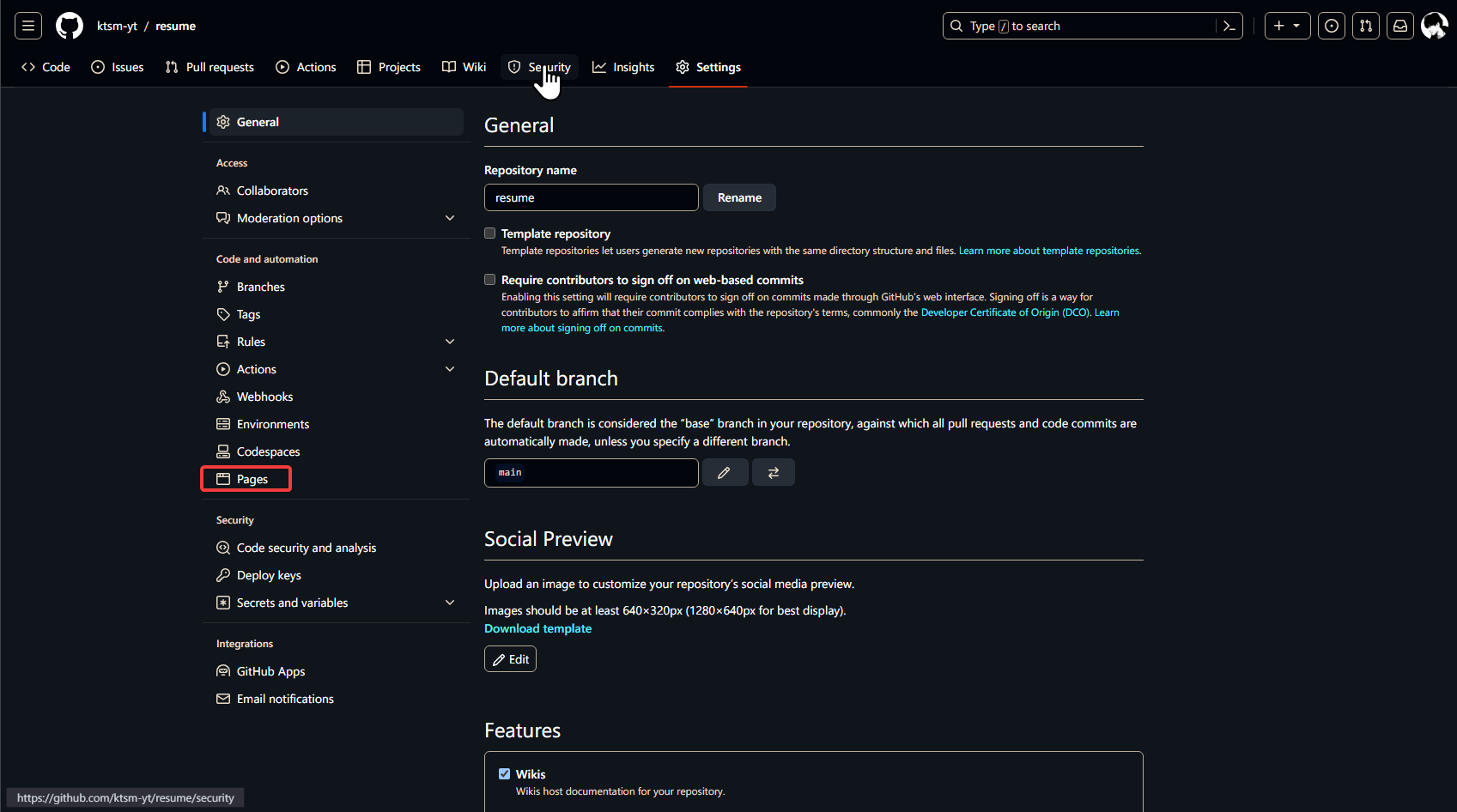Screen dimensions: 1457x812
Task: Open the Security tab
Action: (539, 67)
